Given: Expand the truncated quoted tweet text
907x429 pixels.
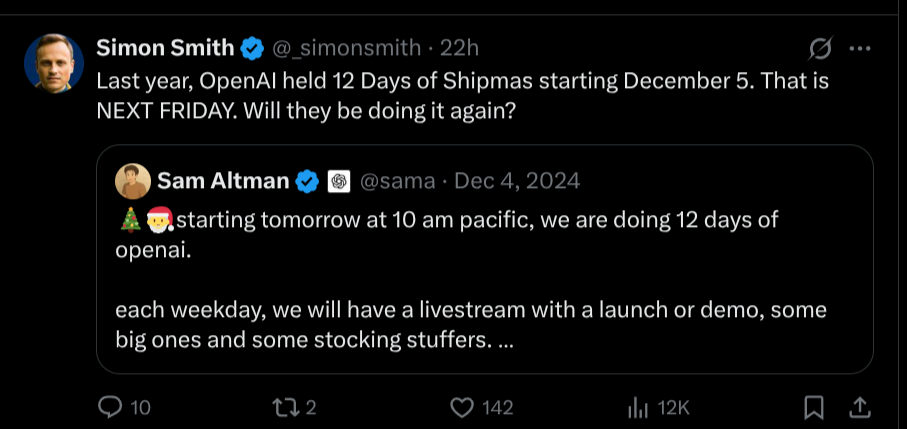Looking at the screenshot, I should tap(505, 340).
